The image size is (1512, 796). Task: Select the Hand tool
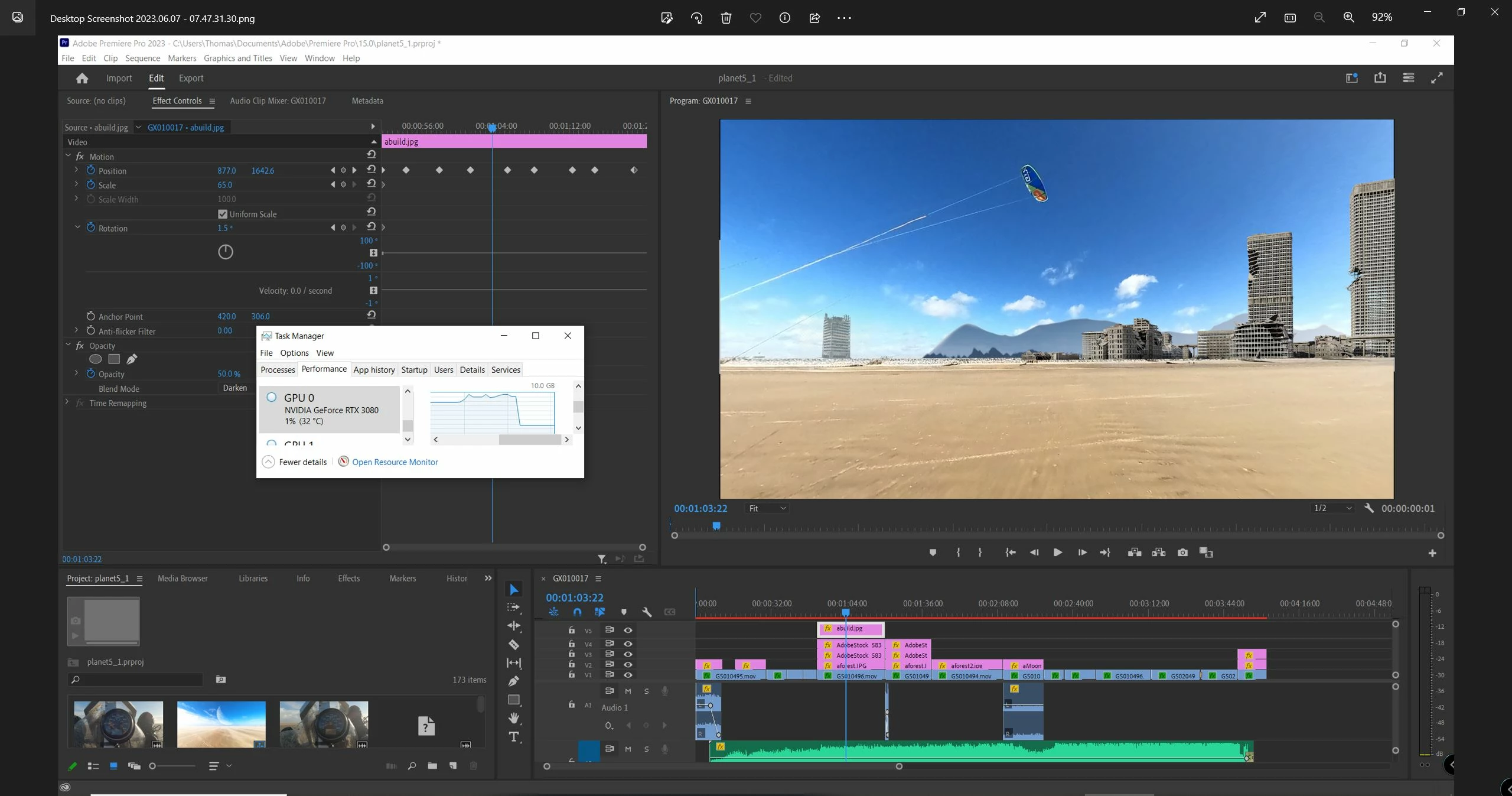[514, 718]
